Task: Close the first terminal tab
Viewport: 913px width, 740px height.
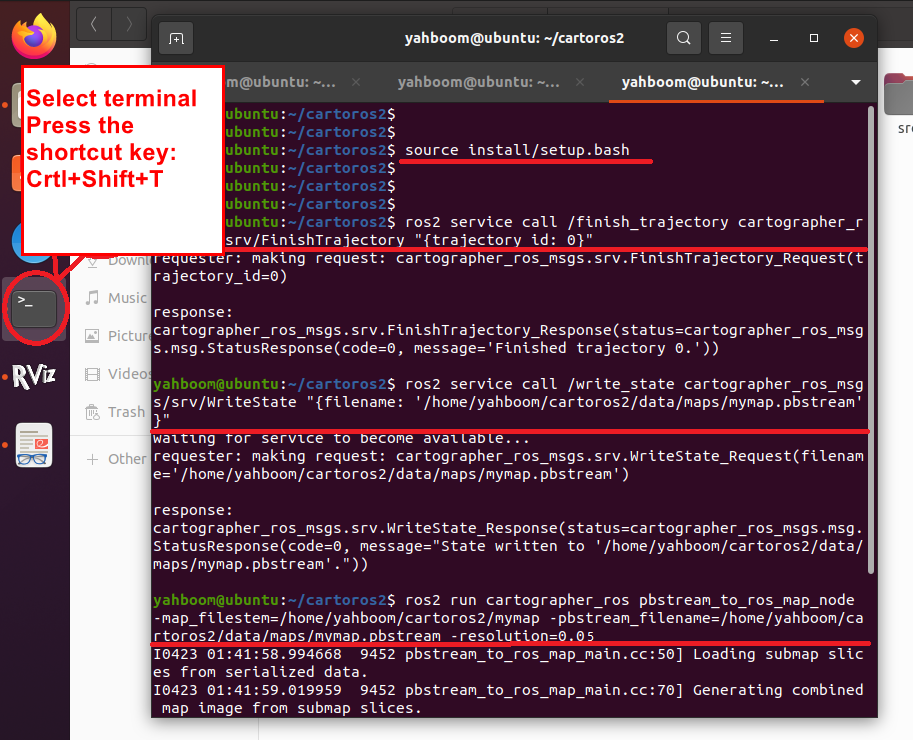Action: coord(356,82)
